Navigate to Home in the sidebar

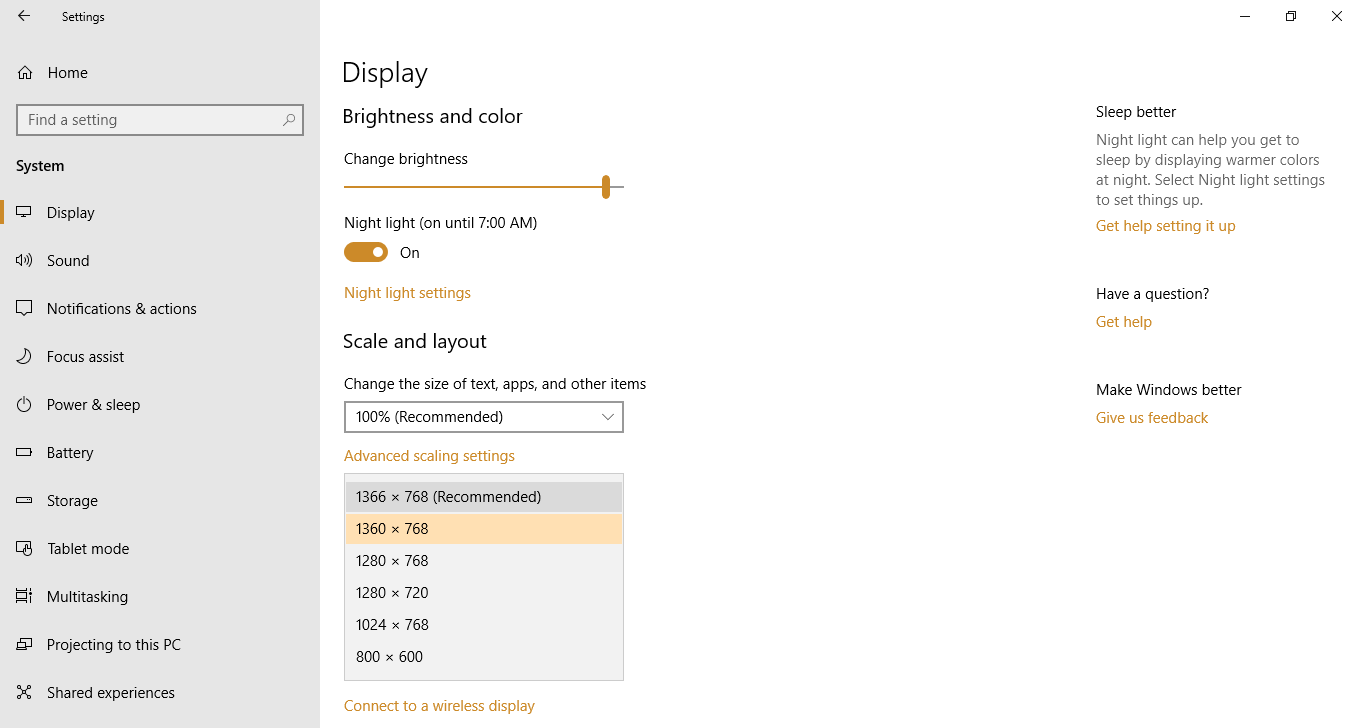coord(66,72)
